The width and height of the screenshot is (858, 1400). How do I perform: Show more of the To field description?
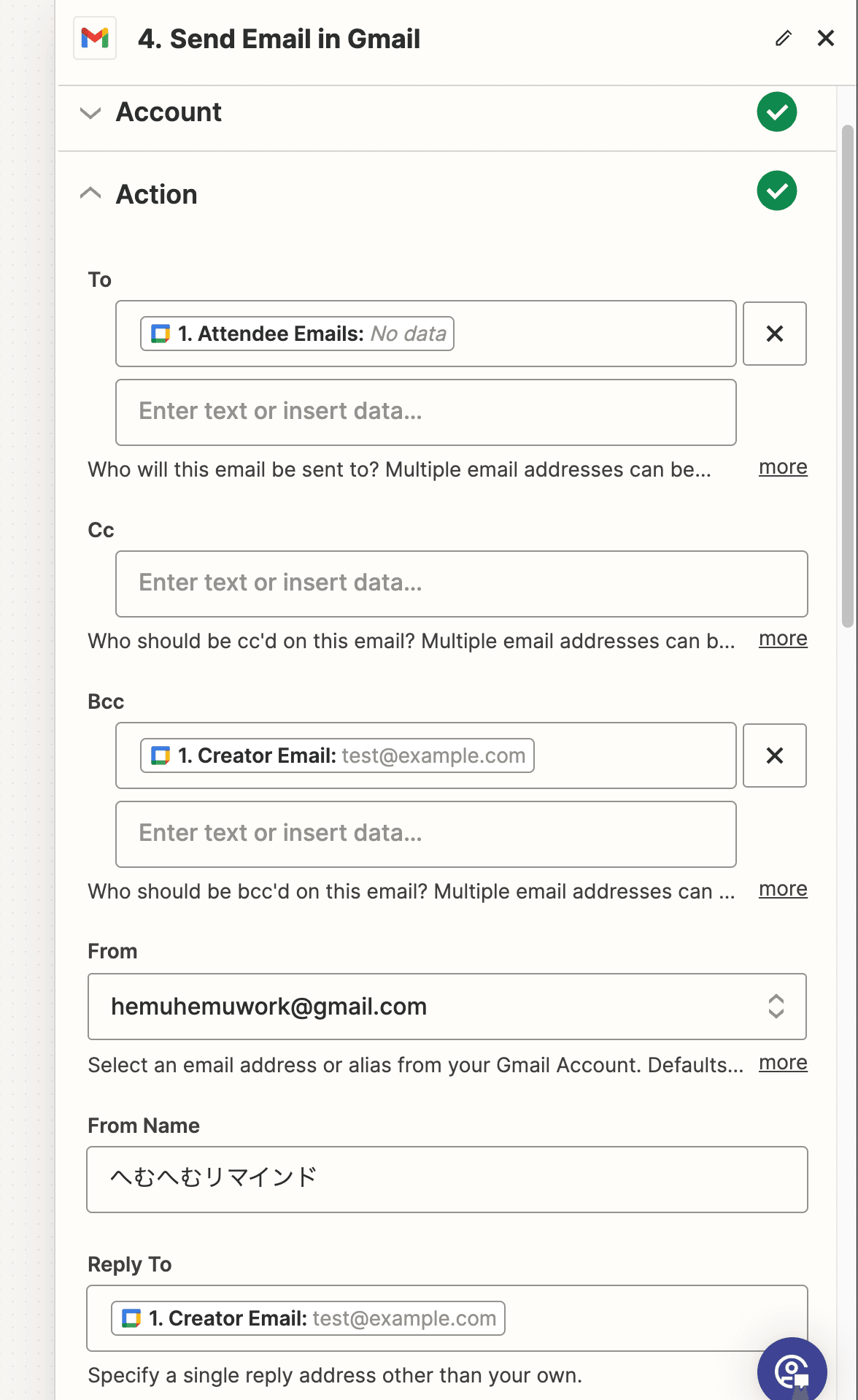[x=783, y=467]
